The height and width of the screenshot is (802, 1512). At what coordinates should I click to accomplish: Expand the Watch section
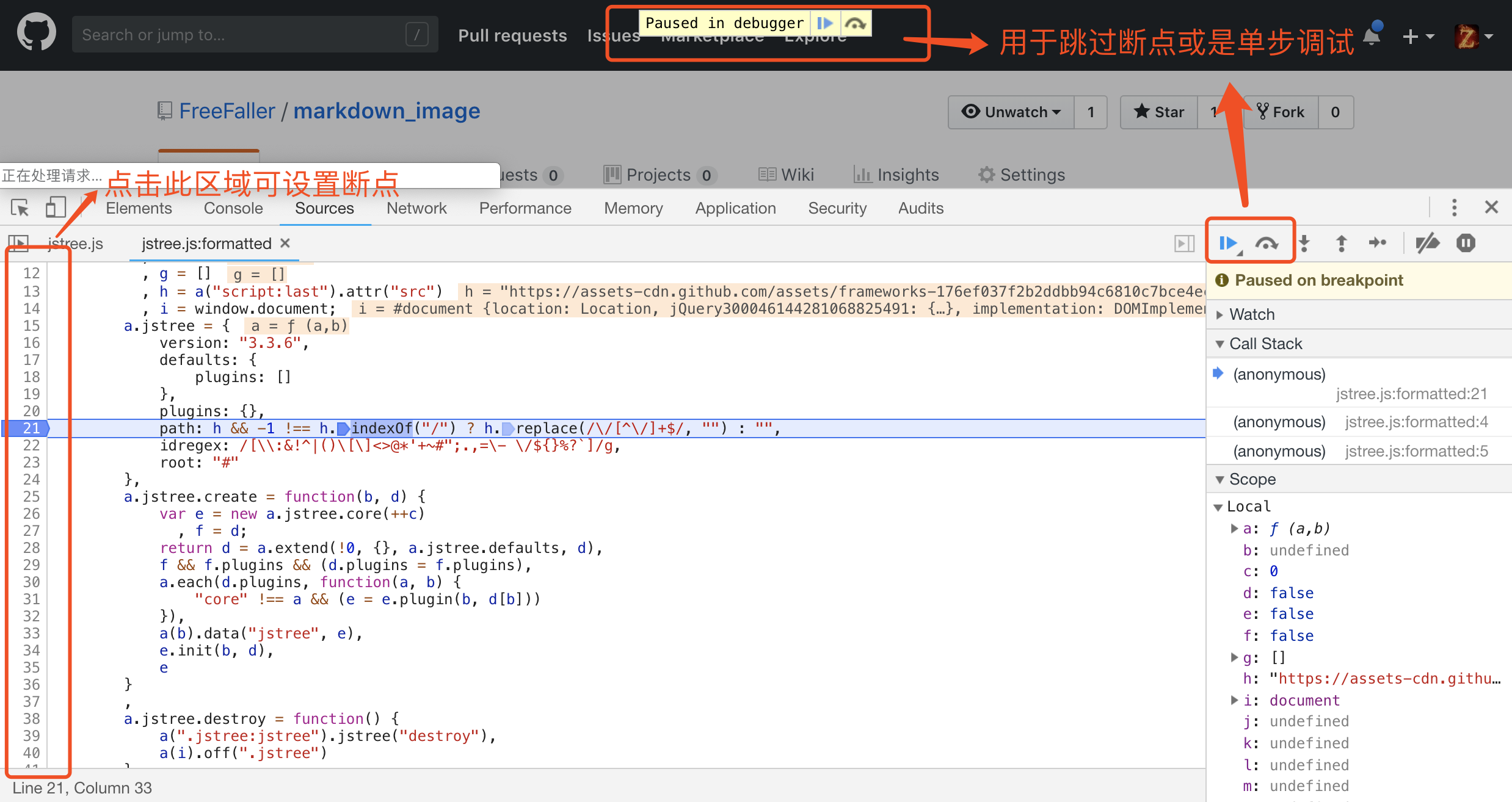1252,314
